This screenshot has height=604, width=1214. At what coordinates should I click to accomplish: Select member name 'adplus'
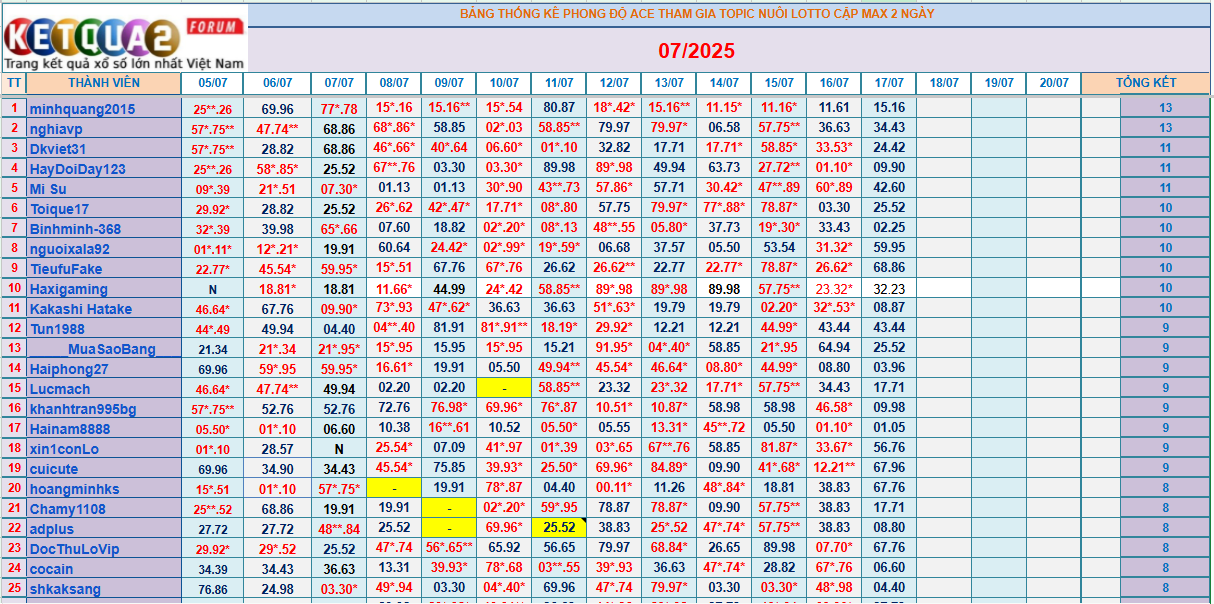point(52,529)
